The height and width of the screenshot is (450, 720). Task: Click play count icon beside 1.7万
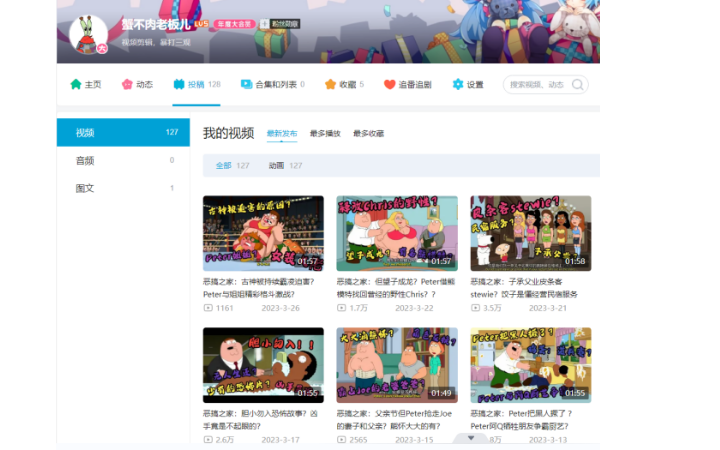tap(341, 308)
